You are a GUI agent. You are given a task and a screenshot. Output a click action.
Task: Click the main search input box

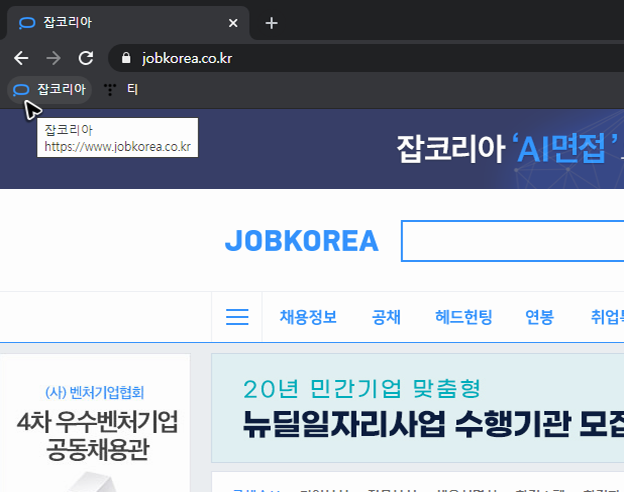click(513, 241)
